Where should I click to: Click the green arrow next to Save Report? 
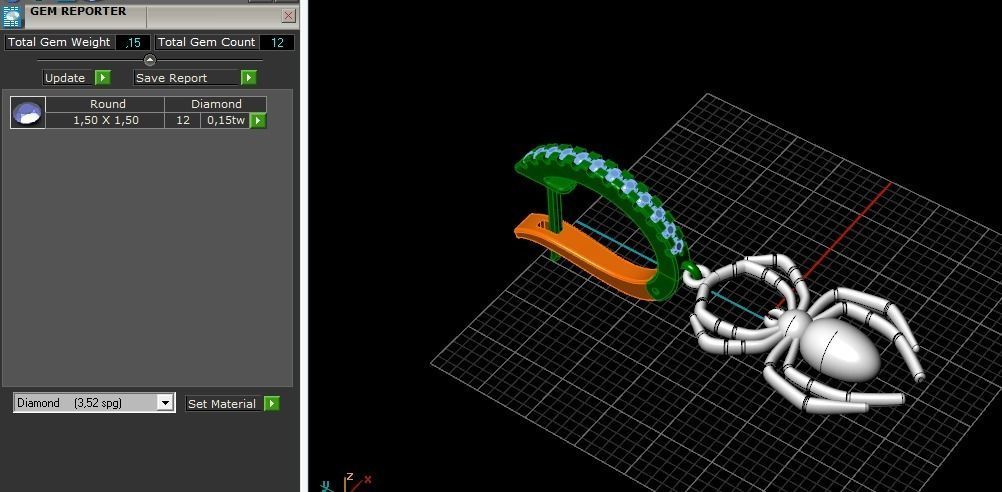[249, 78]
